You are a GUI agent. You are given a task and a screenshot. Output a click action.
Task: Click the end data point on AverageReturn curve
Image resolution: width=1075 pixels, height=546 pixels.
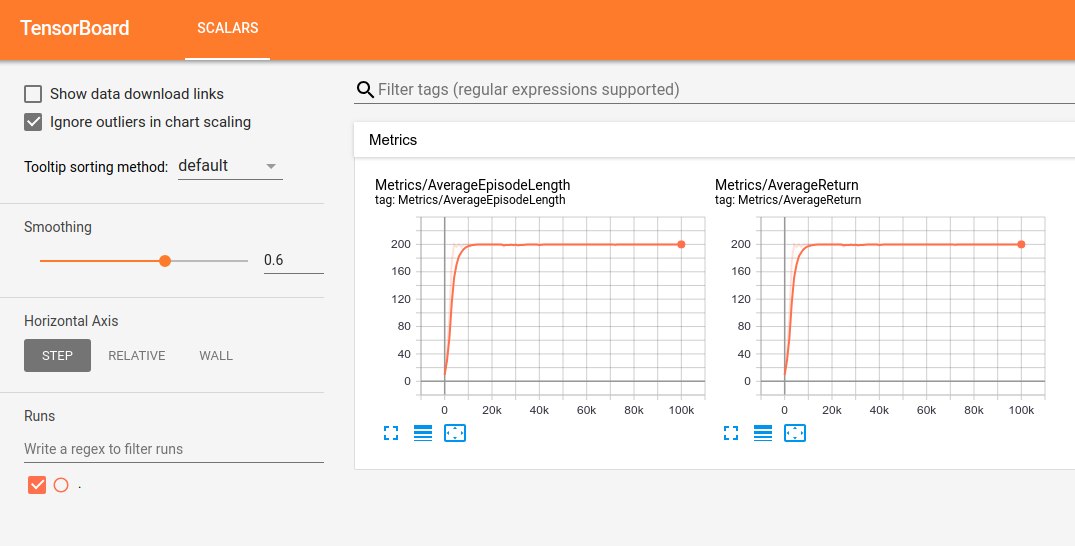[1021, 244]
